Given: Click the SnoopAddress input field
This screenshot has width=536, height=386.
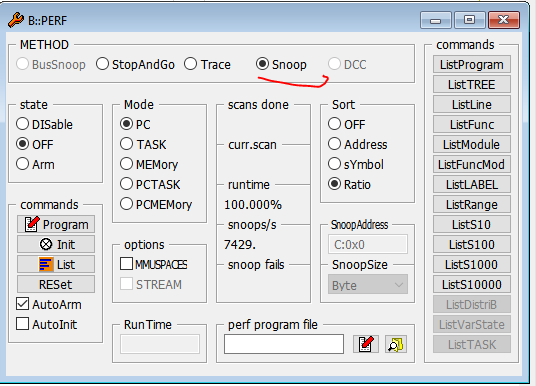Looking at the screenshot, I should [368, 244].
